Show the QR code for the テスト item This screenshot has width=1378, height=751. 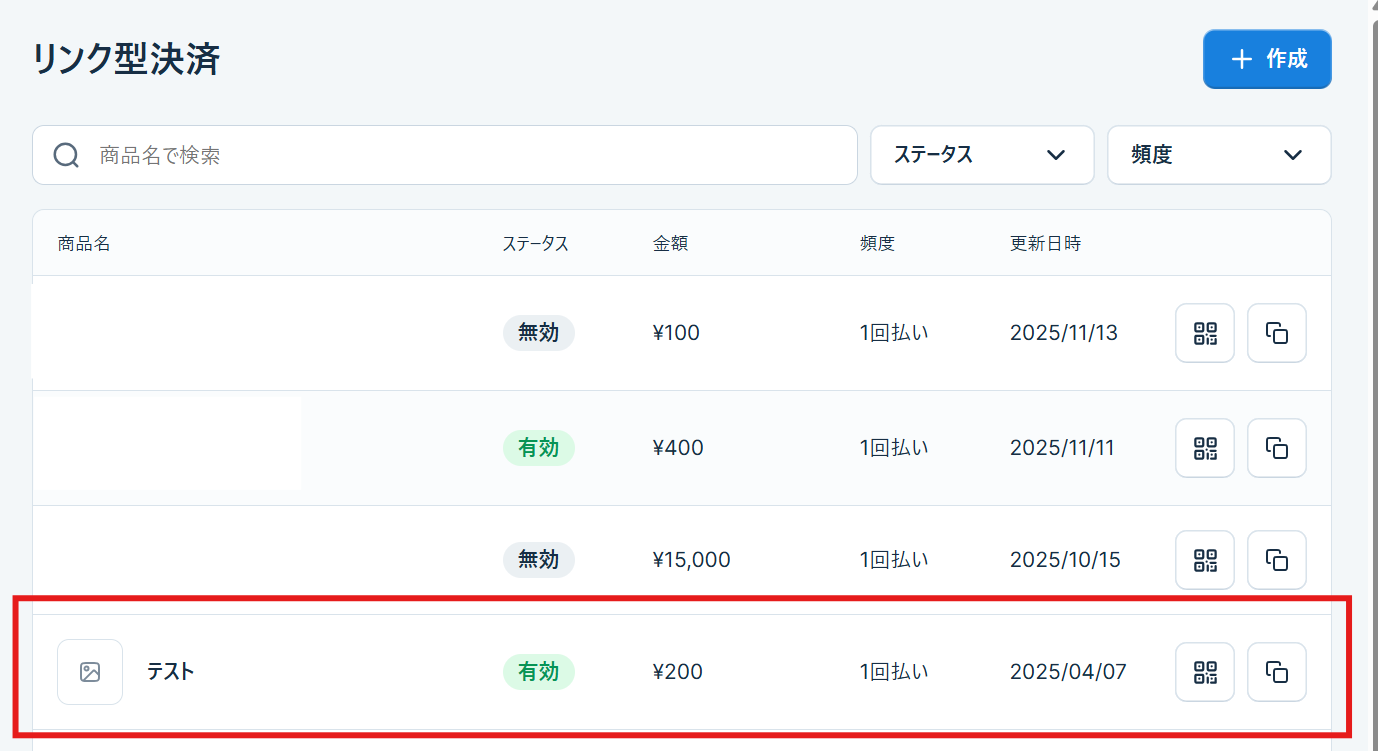1205,672
